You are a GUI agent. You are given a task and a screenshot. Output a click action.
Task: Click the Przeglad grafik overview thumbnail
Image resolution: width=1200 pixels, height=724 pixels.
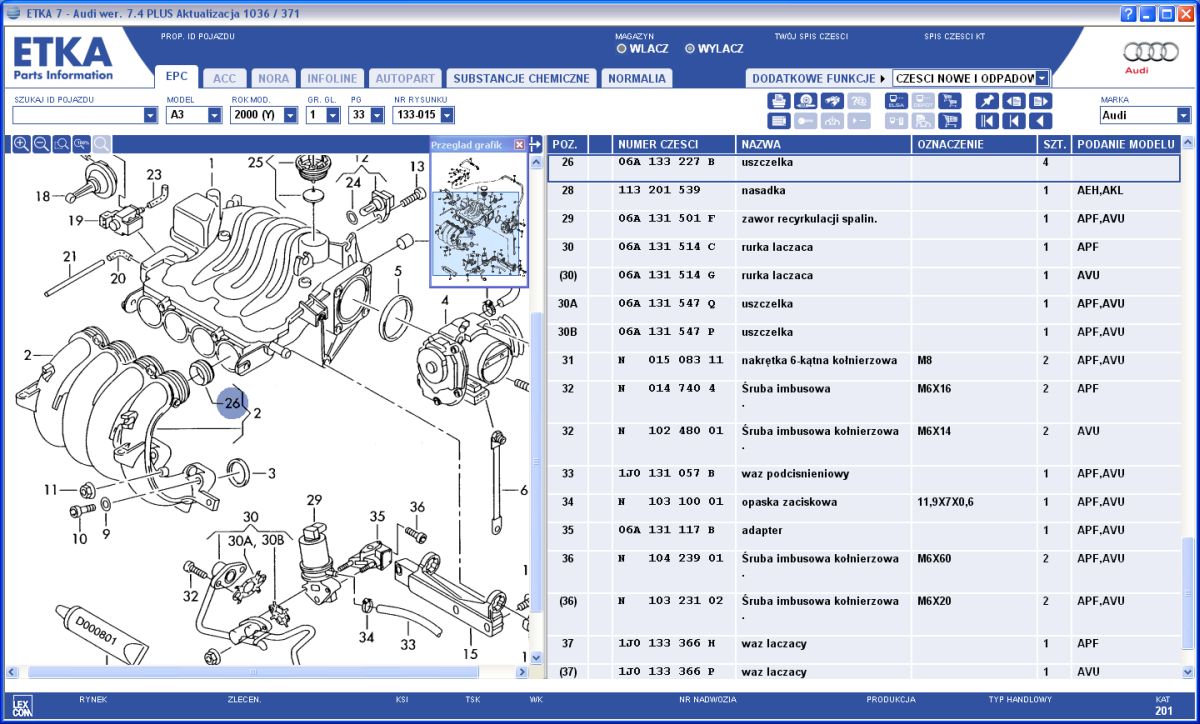[x=478, y=218]
